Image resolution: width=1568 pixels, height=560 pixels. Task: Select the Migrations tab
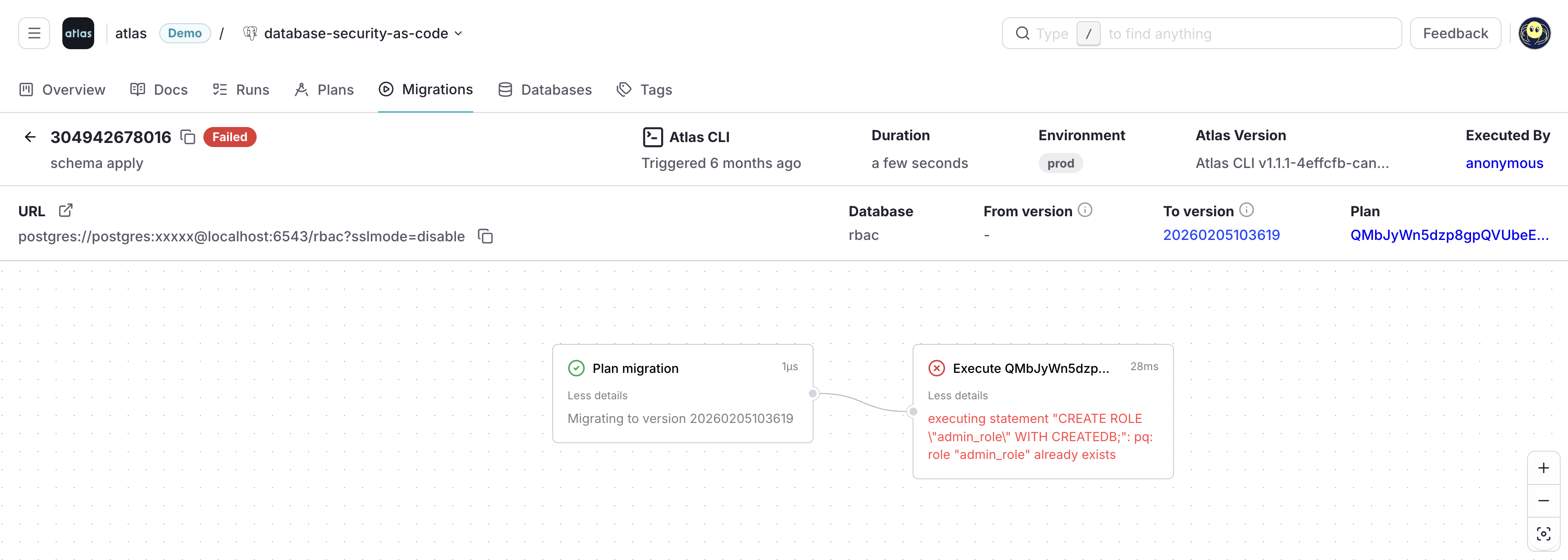[x=425, y=90]
